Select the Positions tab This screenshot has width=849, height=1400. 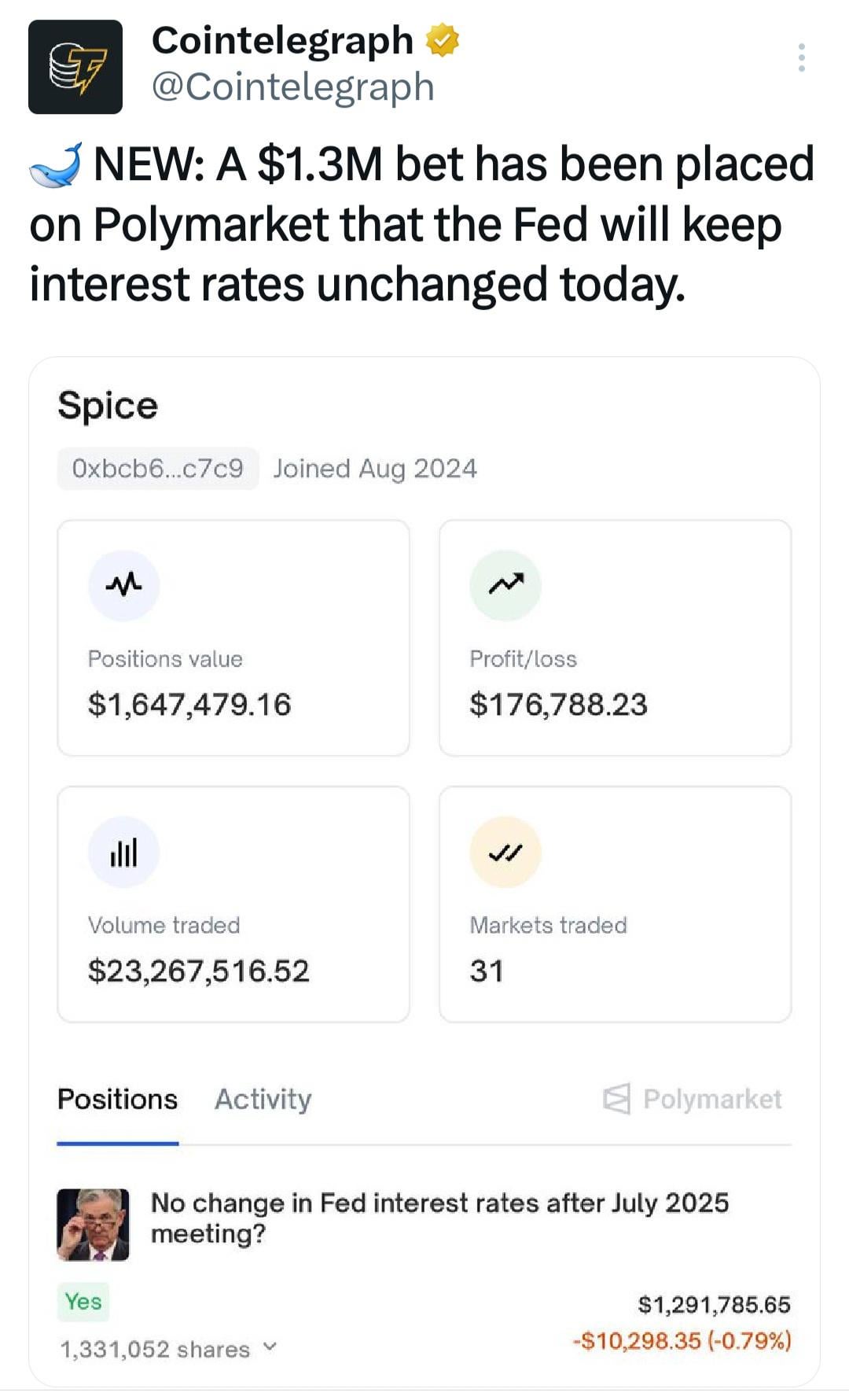click(118, 1099)
